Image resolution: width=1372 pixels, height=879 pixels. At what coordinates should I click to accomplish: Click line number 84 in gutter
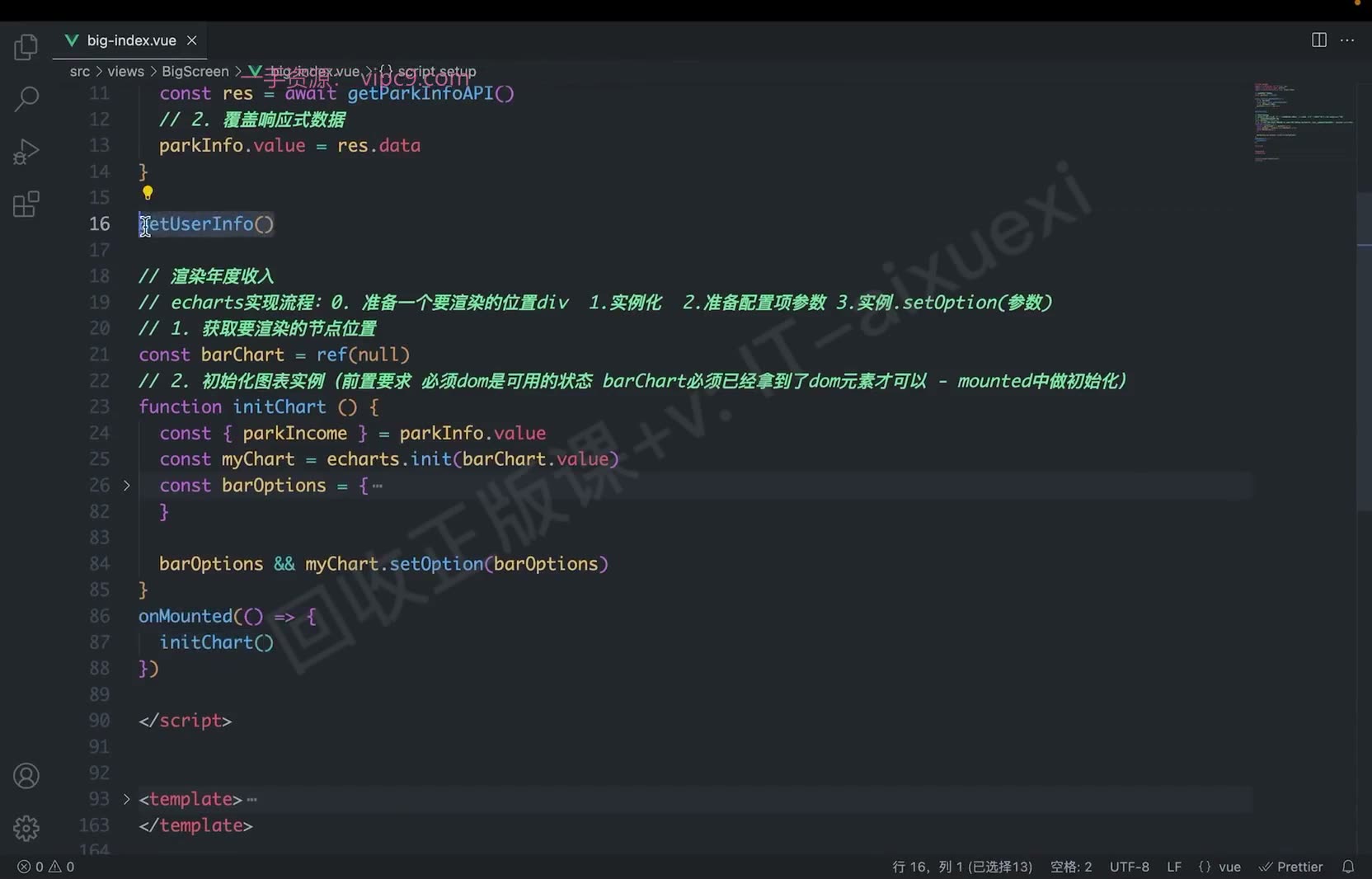click(x=99, y=564)
